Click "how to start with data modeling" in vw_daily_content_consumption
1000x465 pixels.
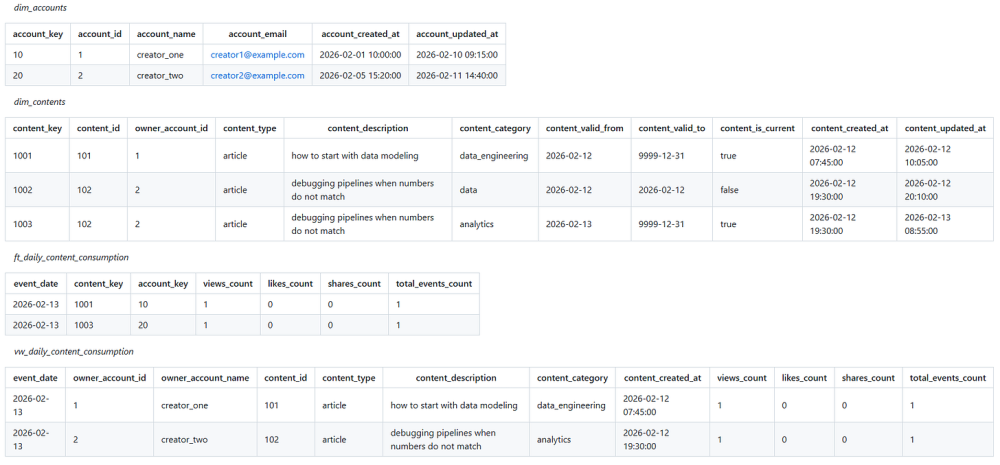tap(454, 405)
